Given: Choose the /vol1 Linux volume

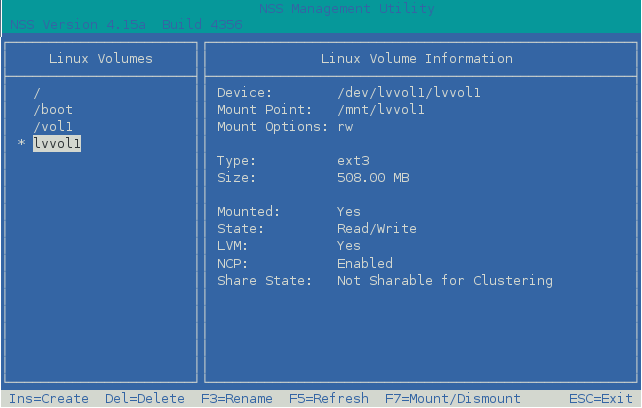Looking at the screenshot, I should [x=53, y=127].
